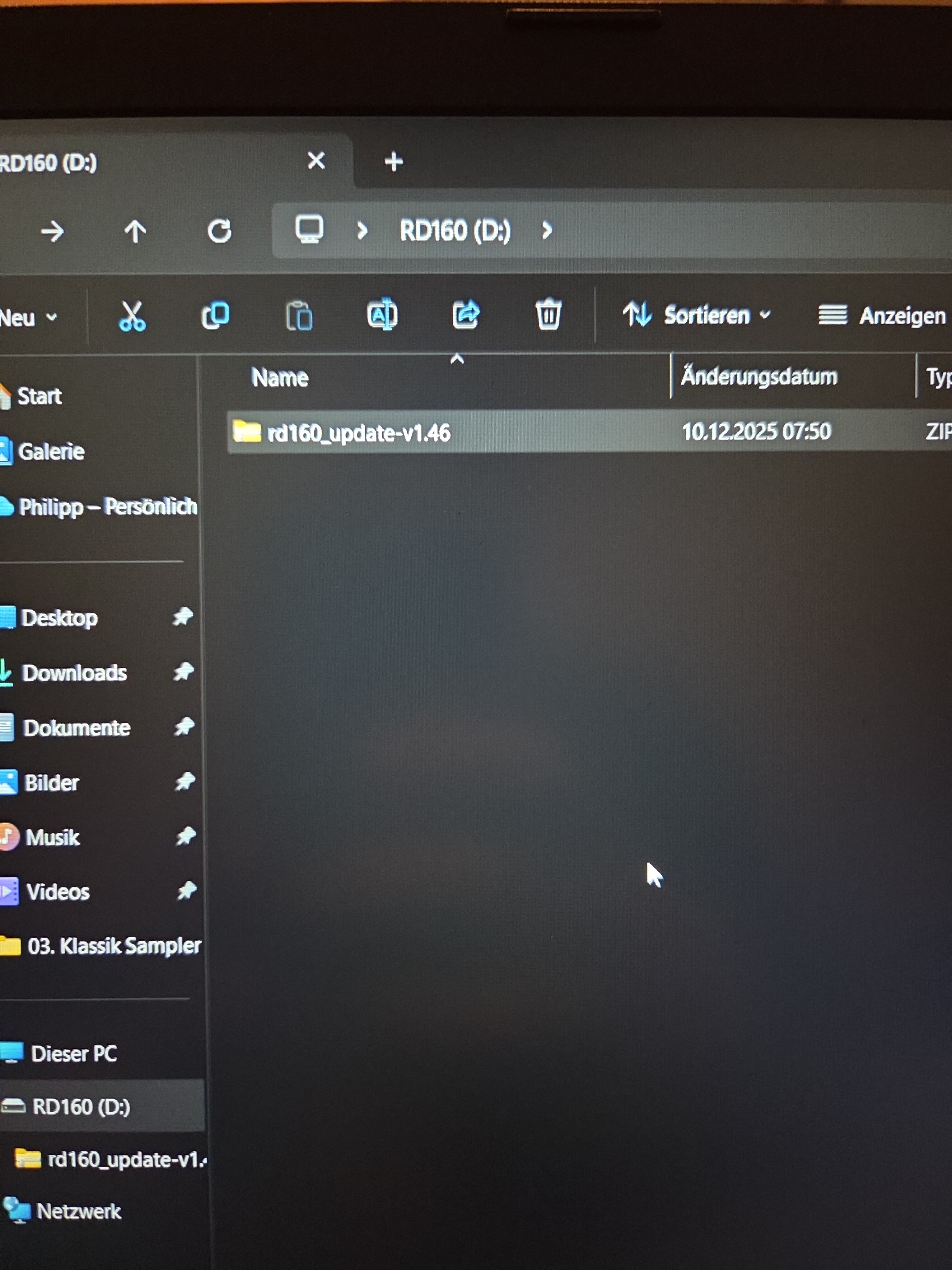Click the Share icon in toolbar
This screenshot has width=952, height=1270.
465,315
